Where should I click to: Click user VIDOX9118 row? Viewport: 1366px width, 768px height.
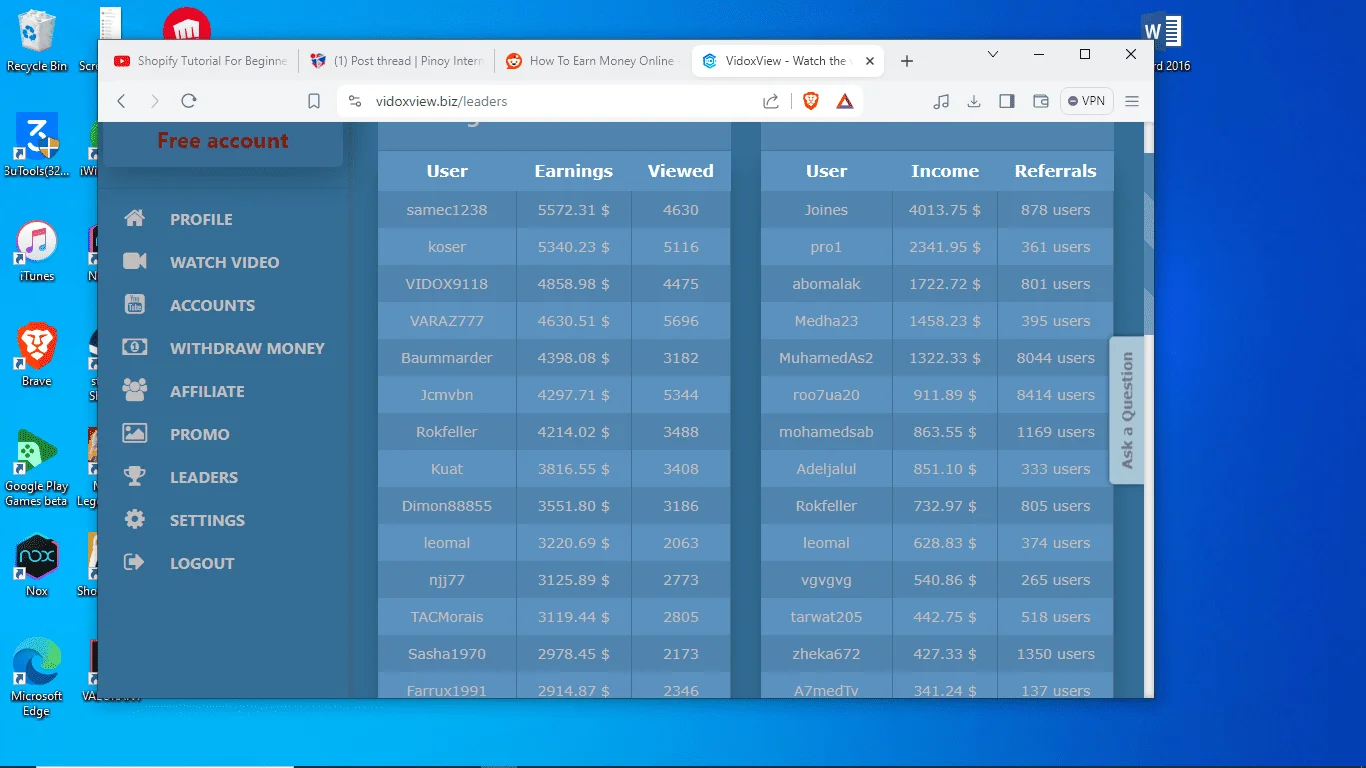554,284
